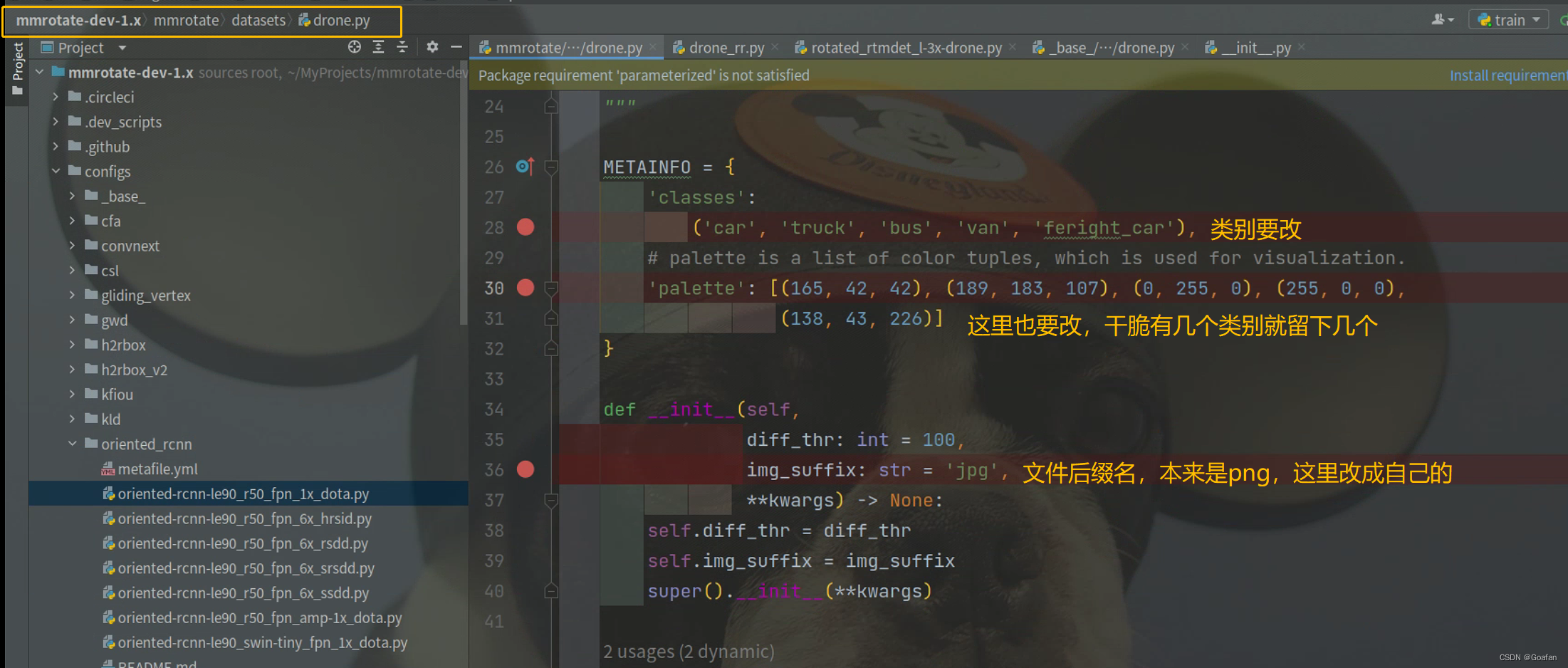Open the Project panel settings gear
The height and width of the screenshot is (668, 1568).
point(432,46)
